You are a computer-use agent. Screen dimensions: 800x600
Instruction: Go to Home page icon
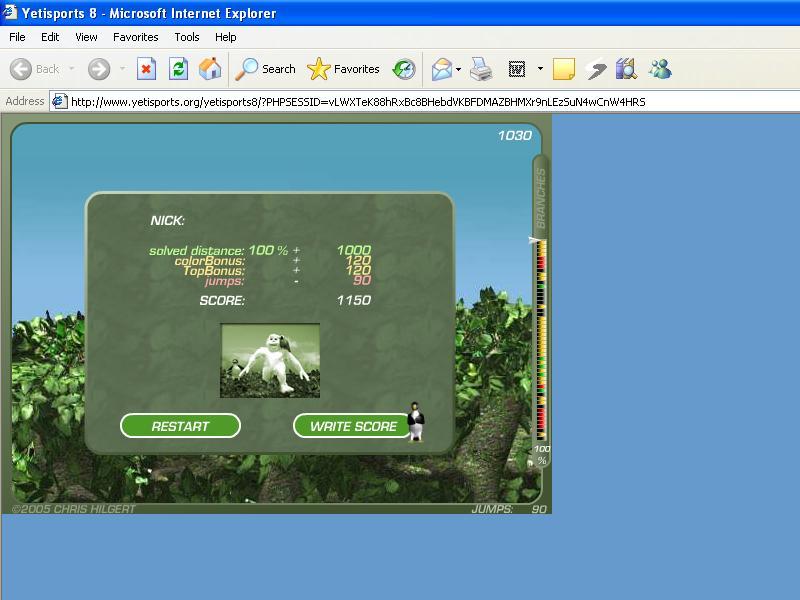pos(210,69)
